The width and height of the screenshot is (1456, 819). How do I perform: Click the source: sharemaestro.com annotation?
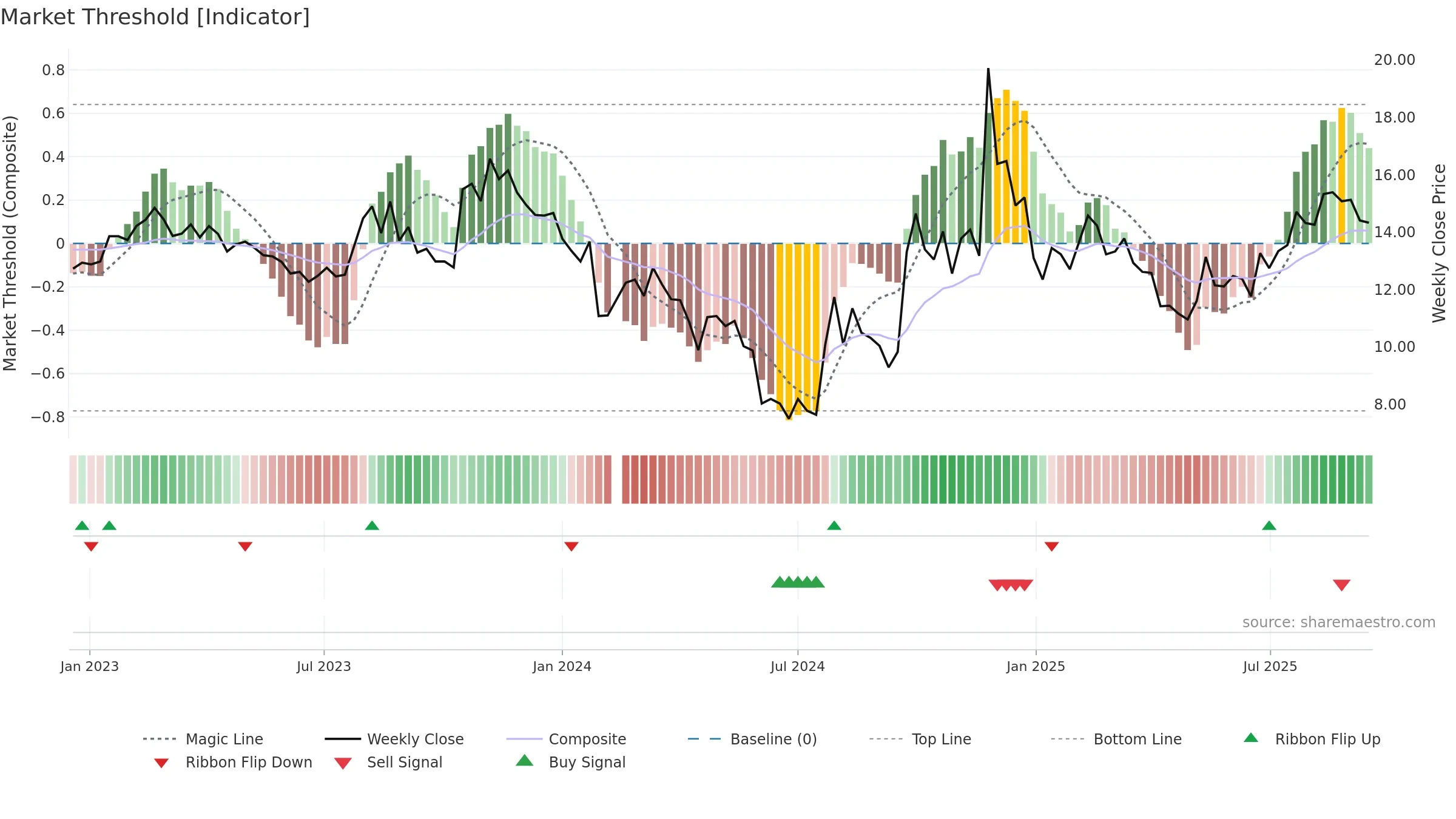1339,622
